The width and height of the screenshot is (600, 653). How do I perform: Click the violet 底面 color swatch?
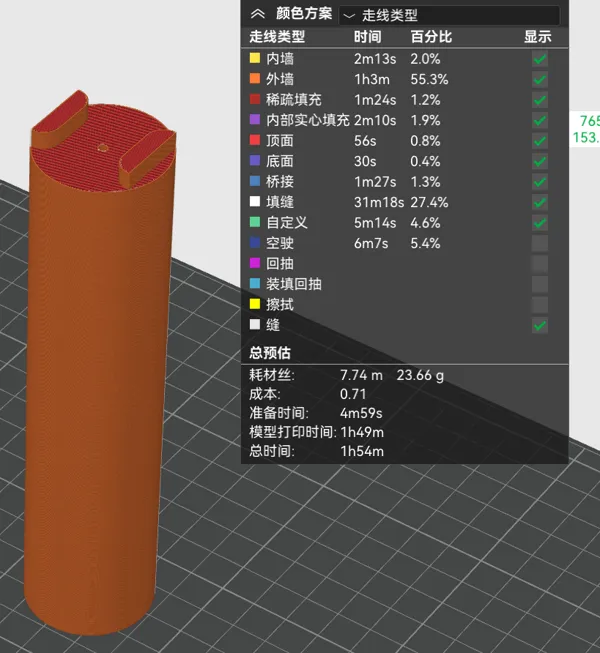[255, 160]
